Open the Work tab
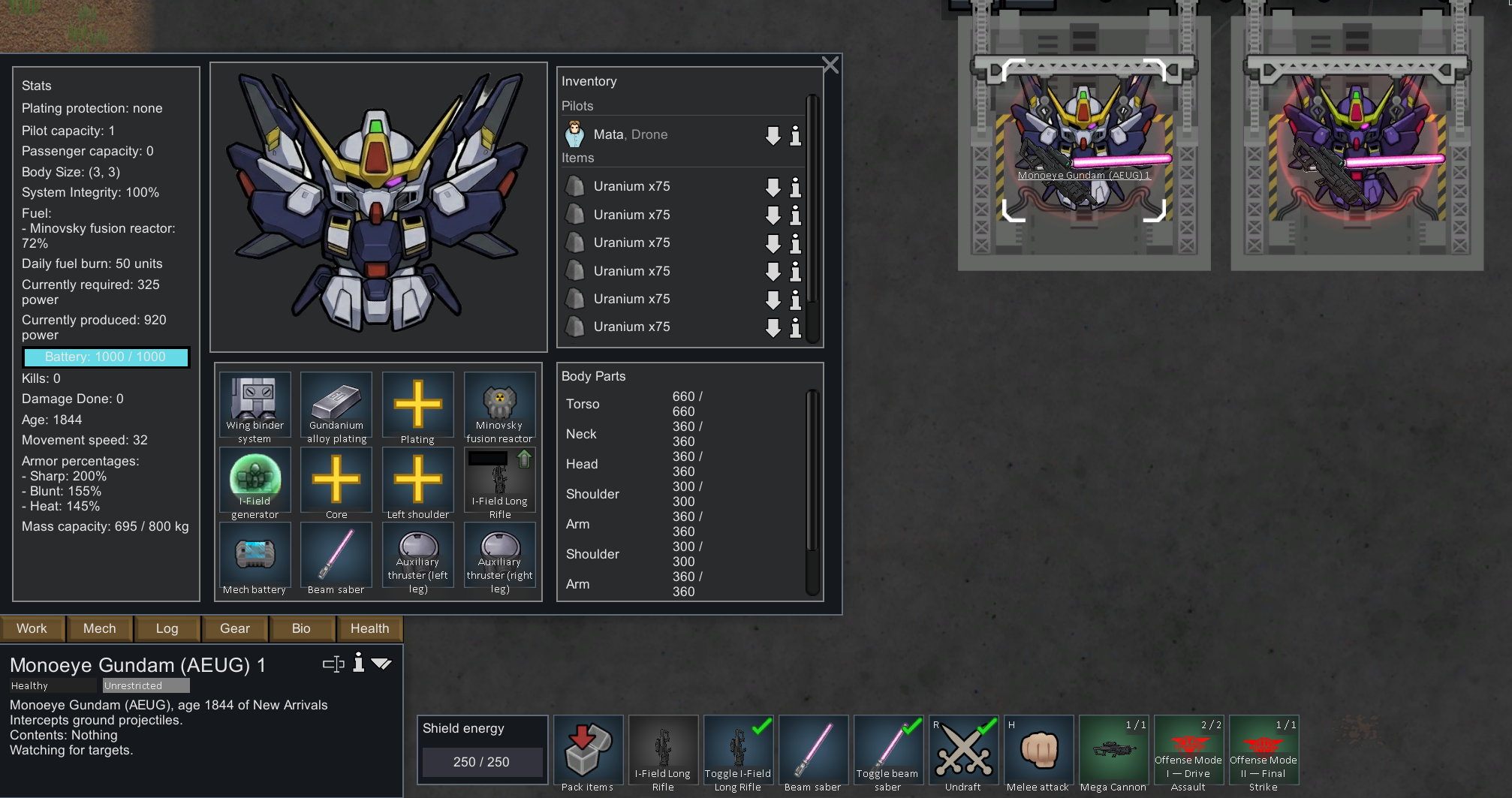This screenshot has height=798, width=1512. pyautogui.click(x=32, y=628)
